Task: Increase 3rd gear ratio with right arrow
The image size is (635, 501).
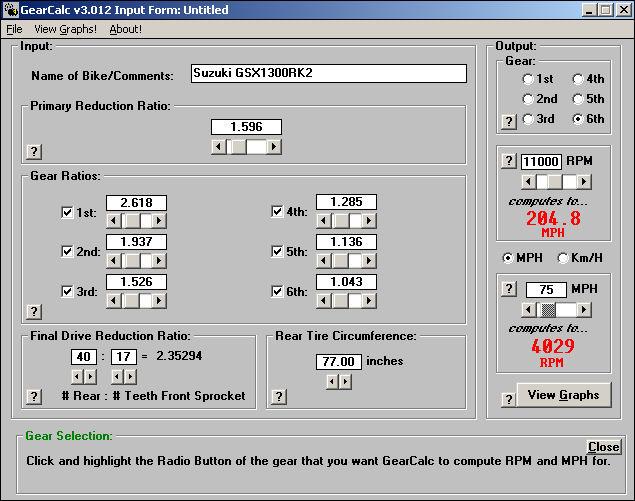Action: [x=160, y=301]
